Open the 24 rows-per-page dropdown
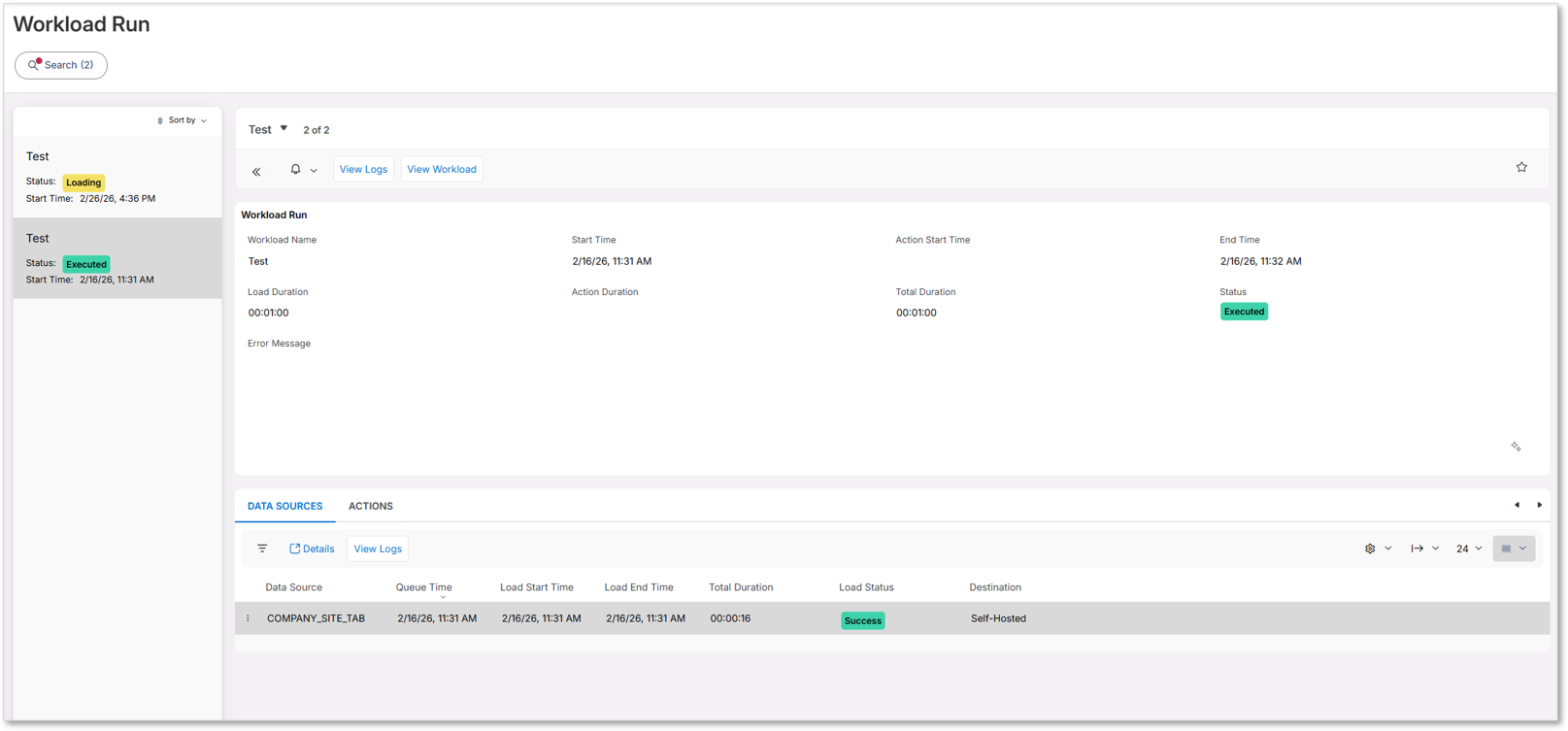This screenshot has height=731, width=1568. (x=1469, y=548)
